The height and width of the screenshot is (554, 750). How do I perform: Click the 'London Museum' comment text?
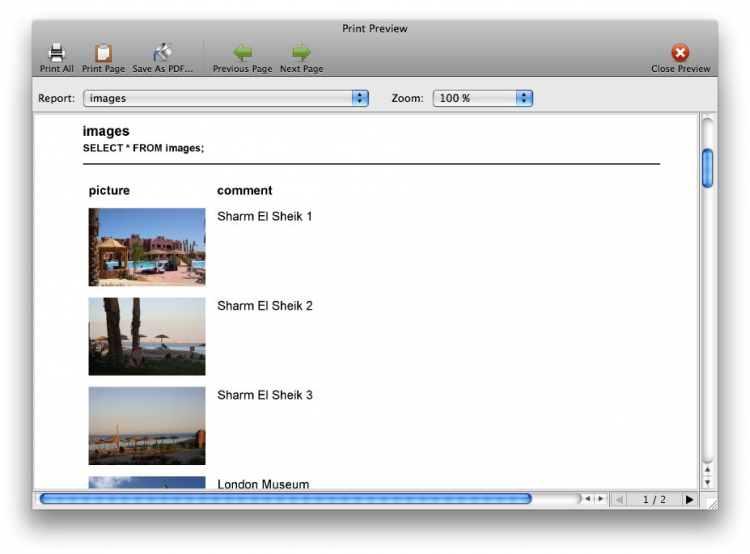pos(263,484)
